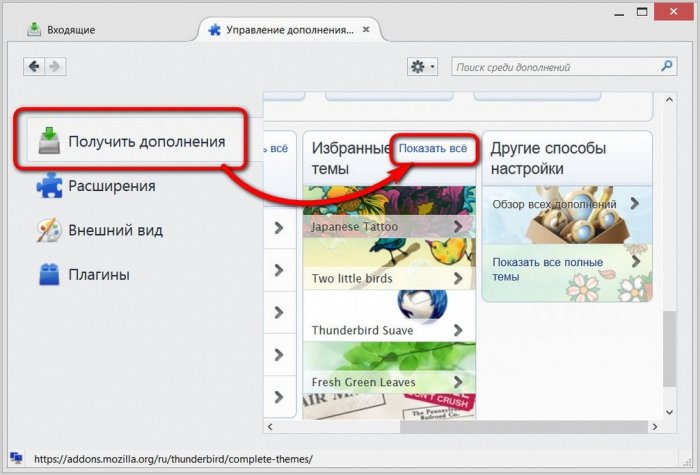Screen dimensions: 700x475
Task: Click the Плагины blocks icon
Action: point(50,274)
